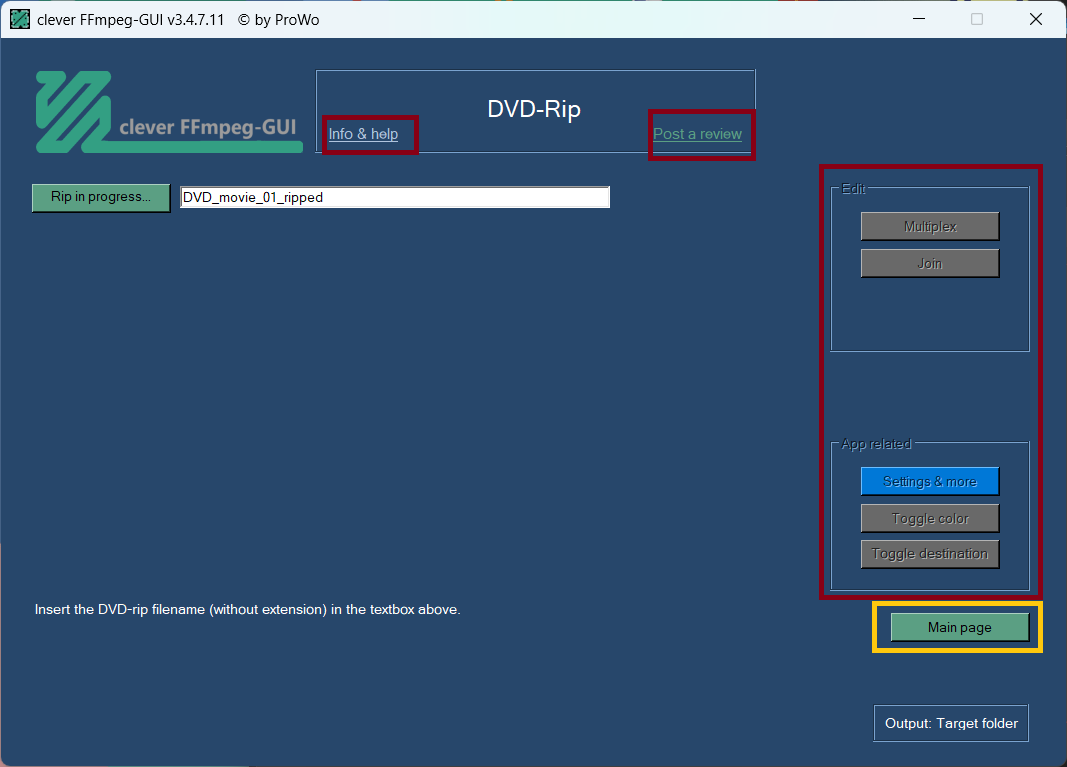Click the Rip in progress button
This screenshot has width=1067, height=767.
(101, 197)
